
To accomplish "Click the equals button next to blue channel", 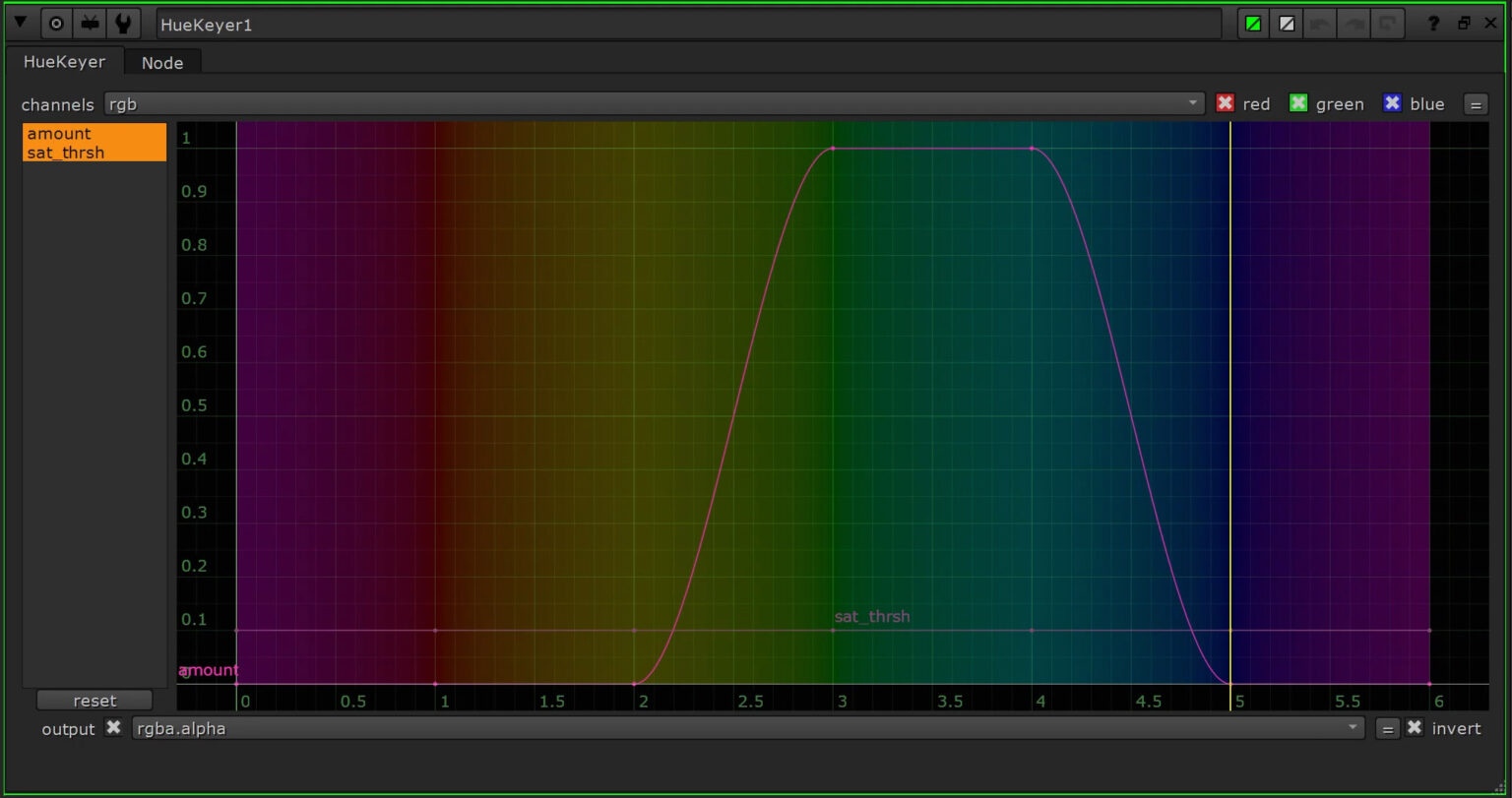I will tap(1475, 104).
